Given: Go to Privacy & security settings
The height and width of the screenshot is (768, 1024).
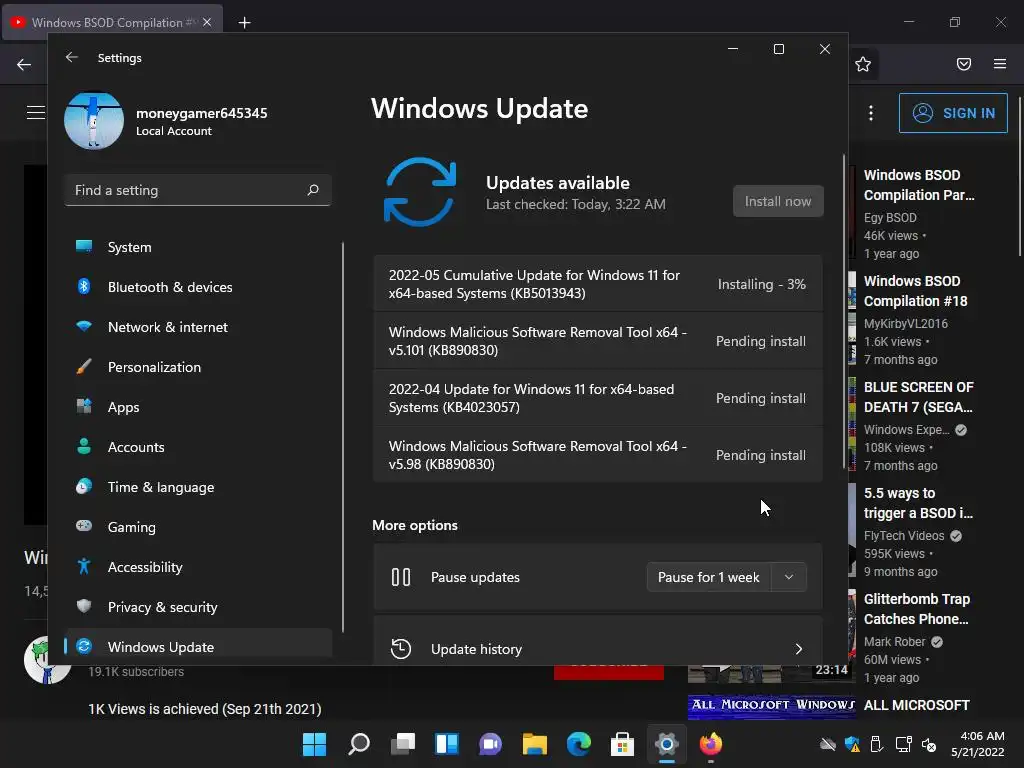Looking at the screenshot, I should [199, 607].
